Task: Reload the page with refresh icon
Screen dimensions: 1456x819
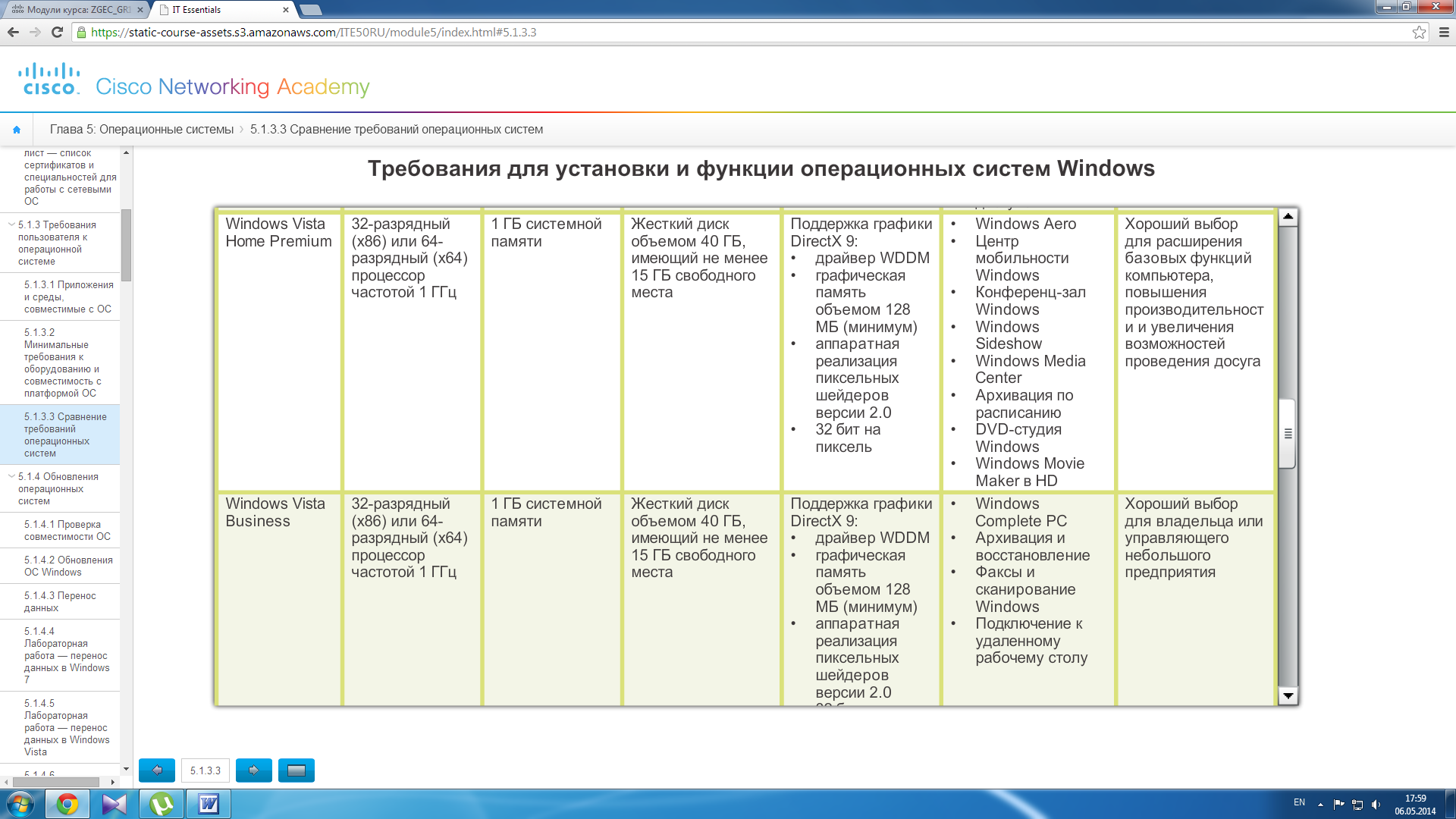Action: pos(57,32)
